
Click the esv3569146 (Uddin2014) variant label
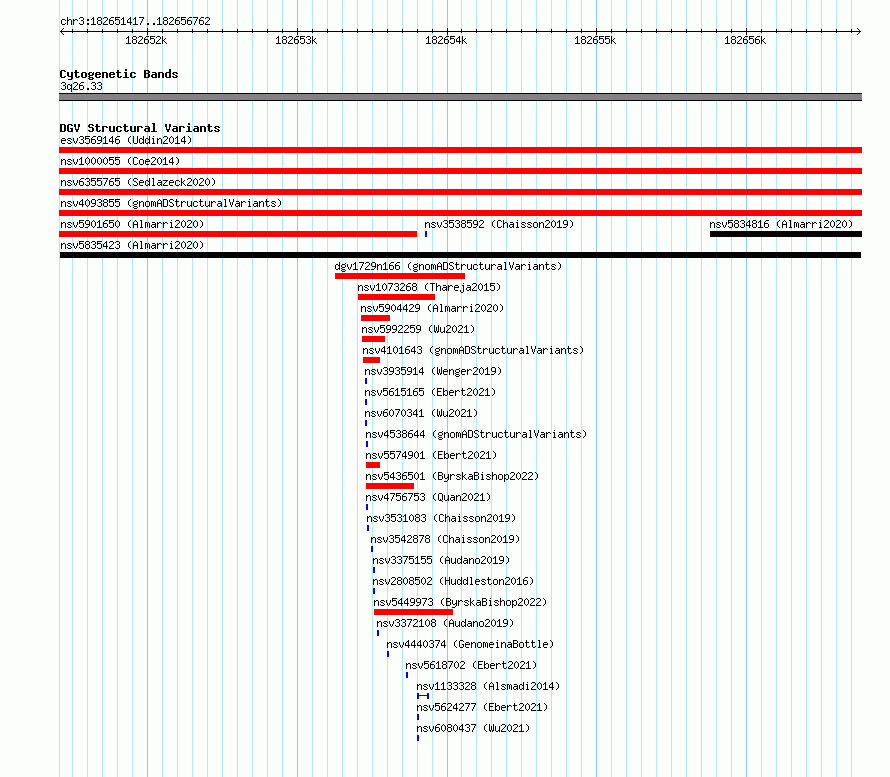(126, 140)
